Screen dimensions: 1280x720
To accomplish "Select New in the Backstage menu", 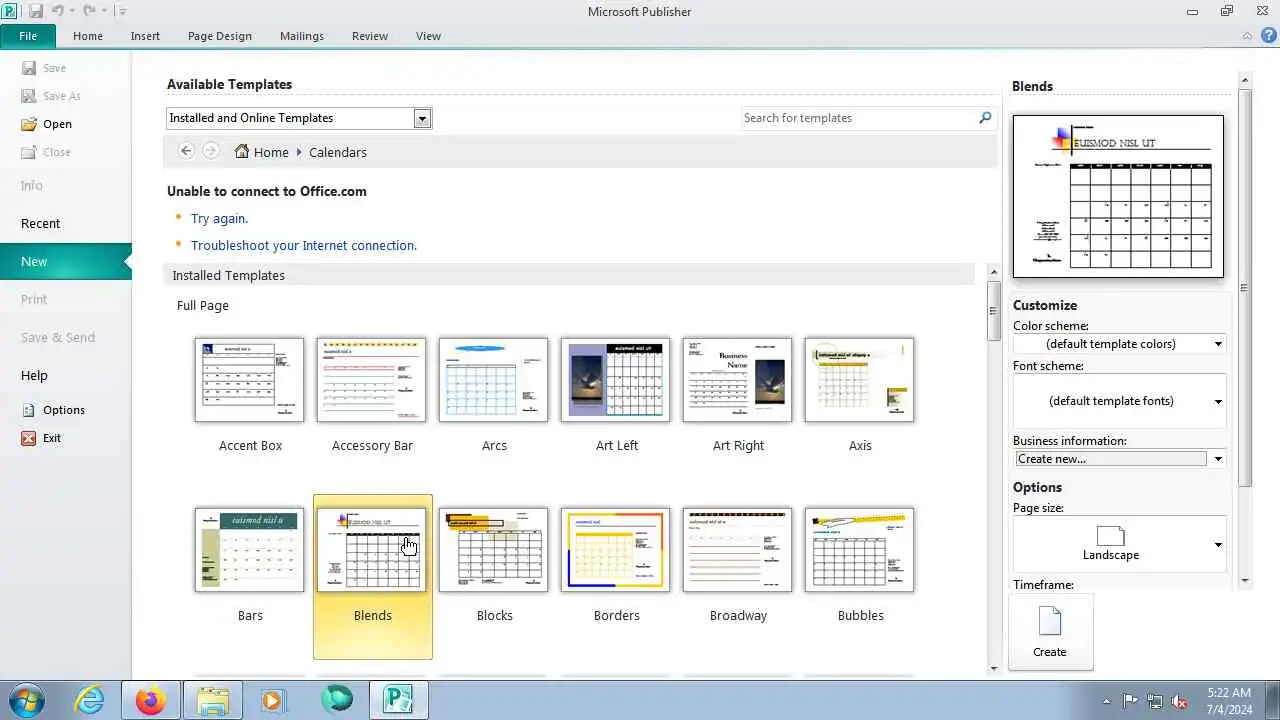I will tap(65, 261).
